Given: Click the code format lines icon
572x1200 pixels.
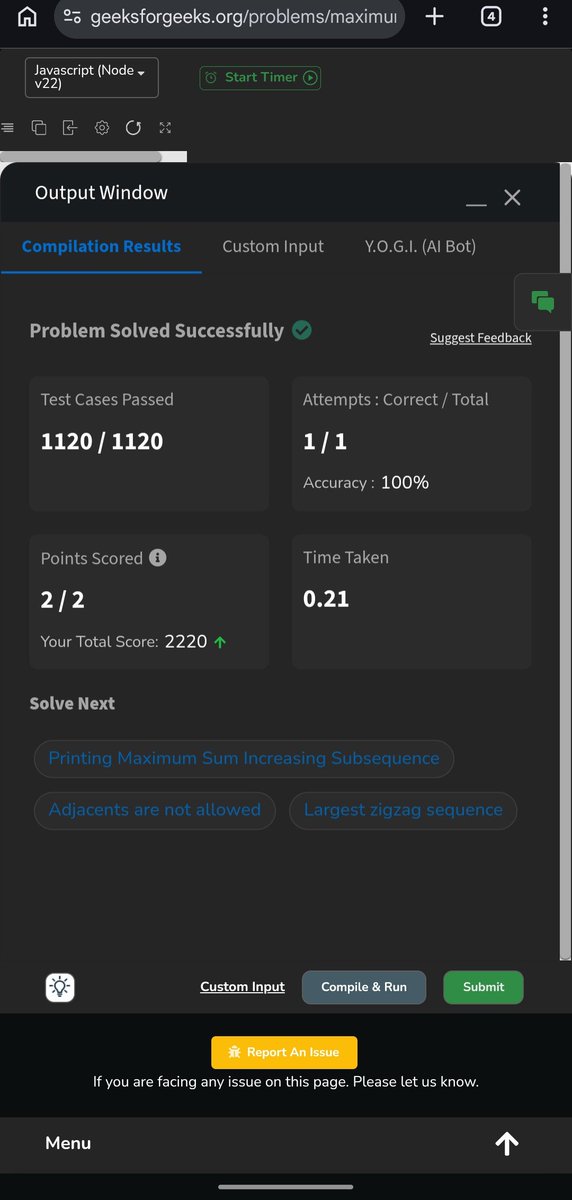Looking at the screenshot, I should coord(8,127).
